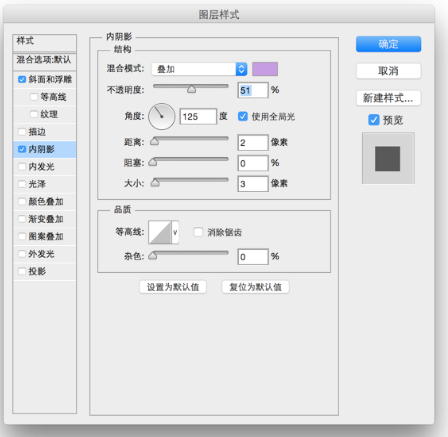The width and height of the screenshot is (448, 437).
Task: Click the preview thumbnail square
Action: point(388,158)
